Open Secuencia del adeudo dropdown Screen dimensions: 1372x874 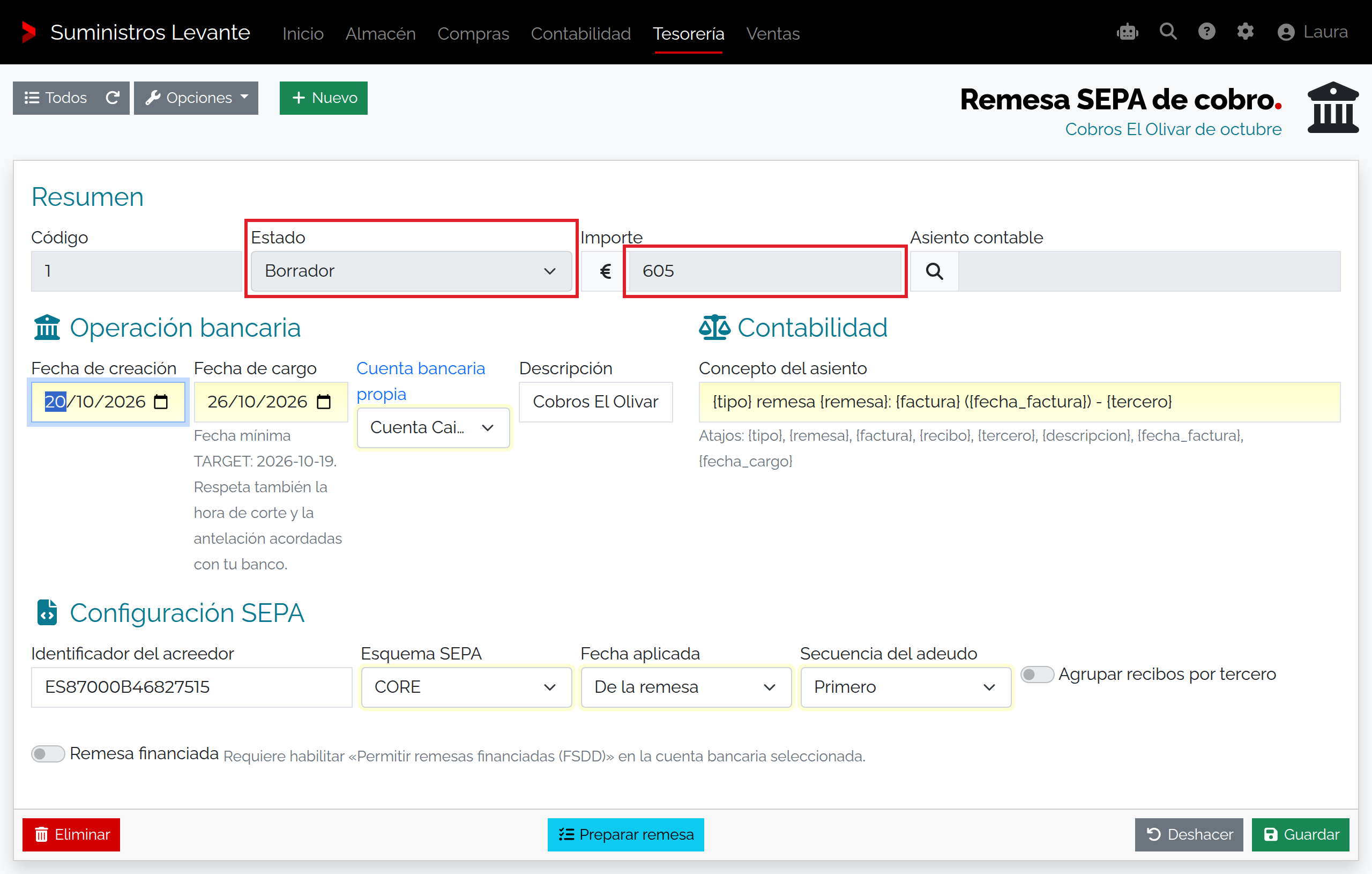tap(905, 687)
